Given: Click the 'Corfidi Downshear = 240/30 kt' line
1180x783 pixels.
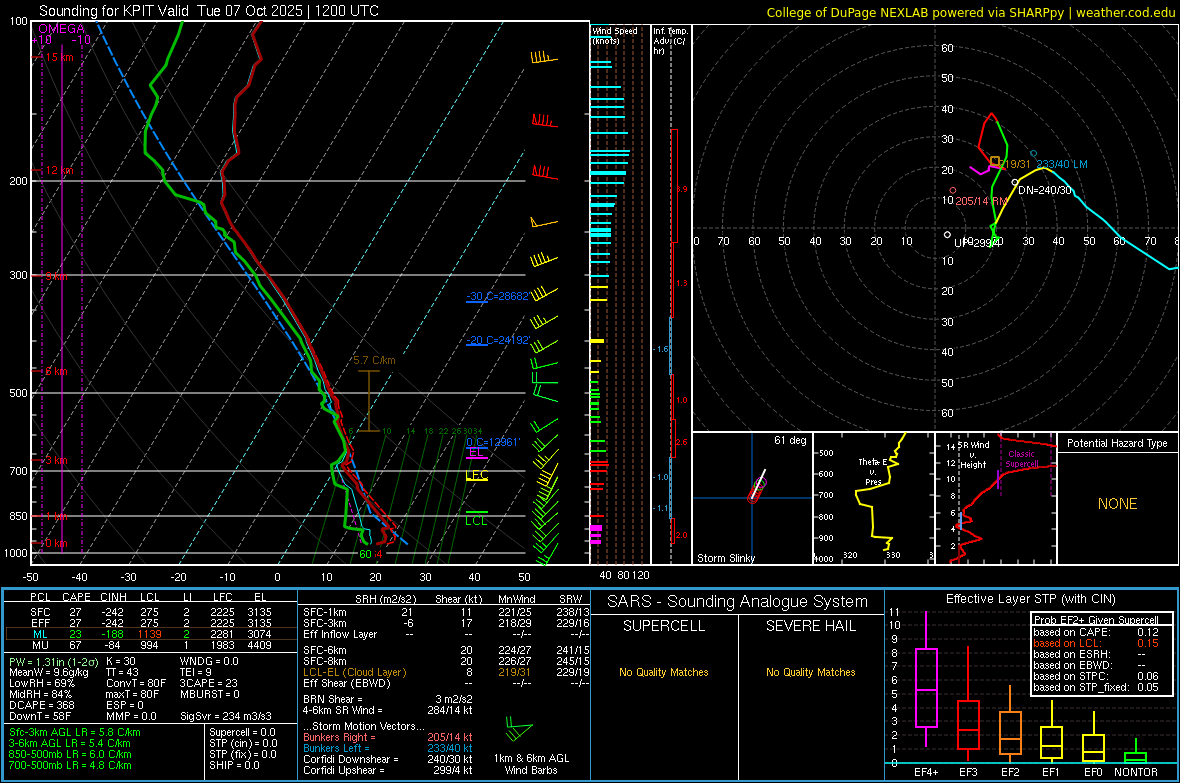Looking at the screenshot, I should tap(388, 759).
